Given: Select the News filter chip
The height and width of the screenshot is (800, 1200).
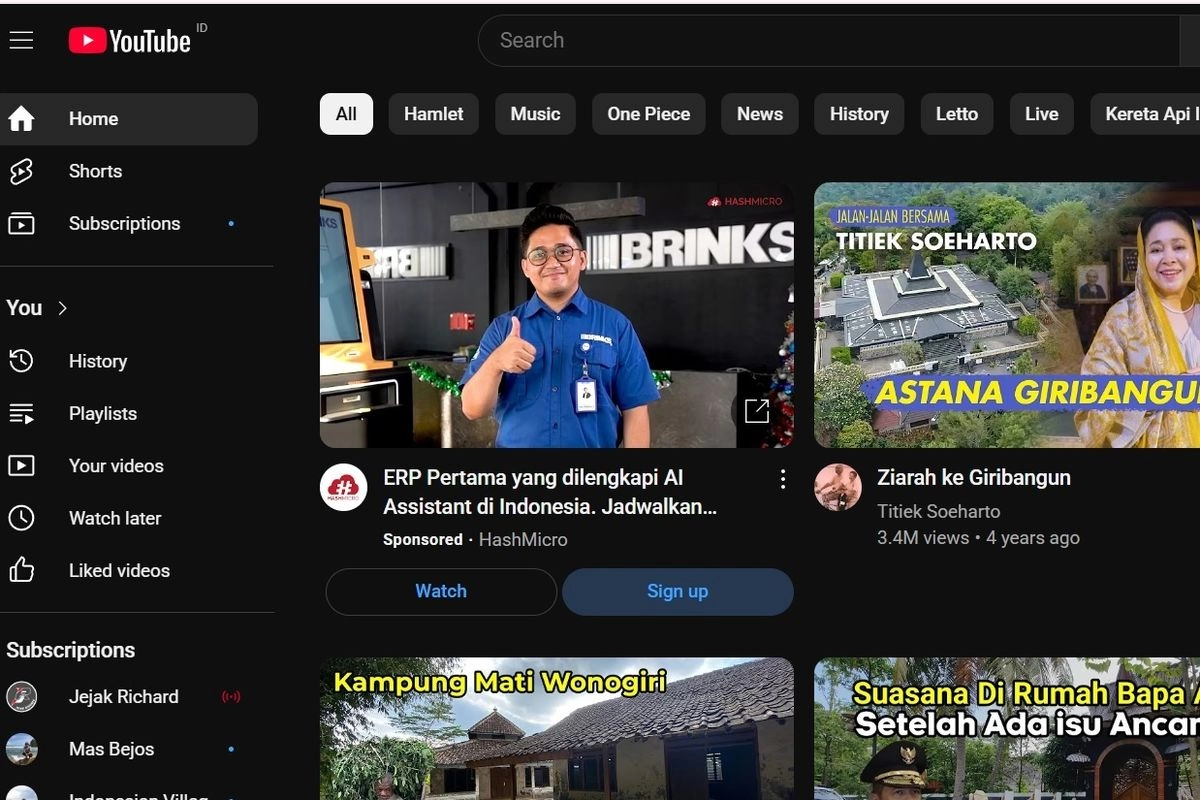Looking at the screenshot, I should point(760,114).
